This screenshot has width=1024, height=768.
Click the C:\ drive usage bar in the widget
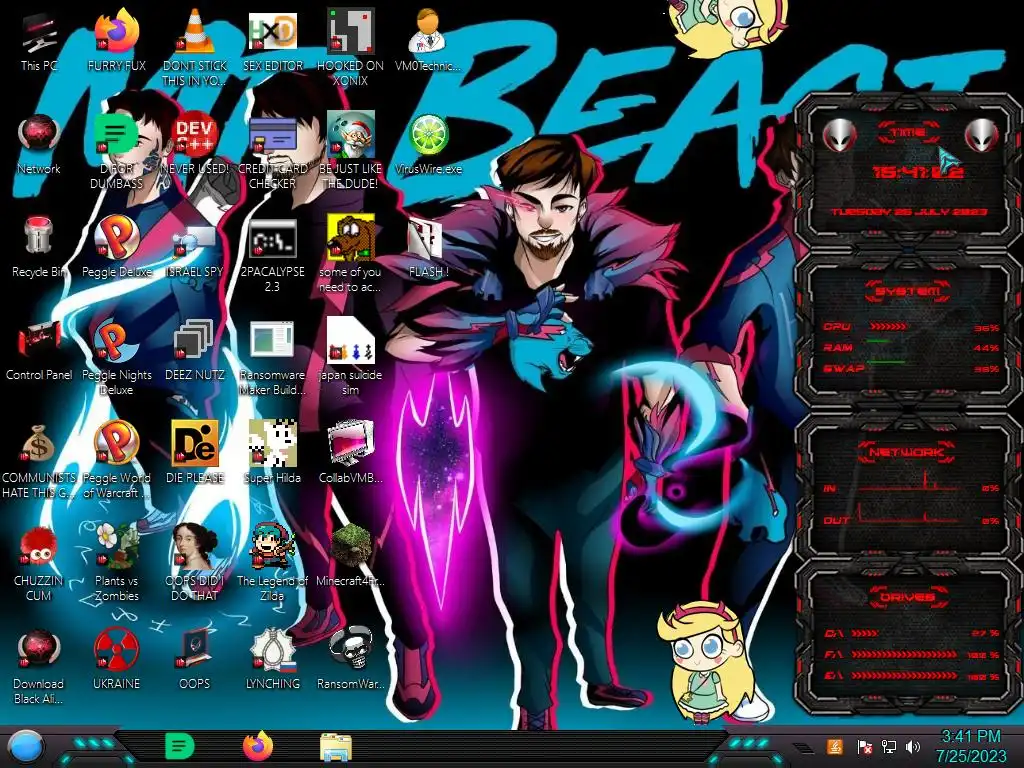865,633
